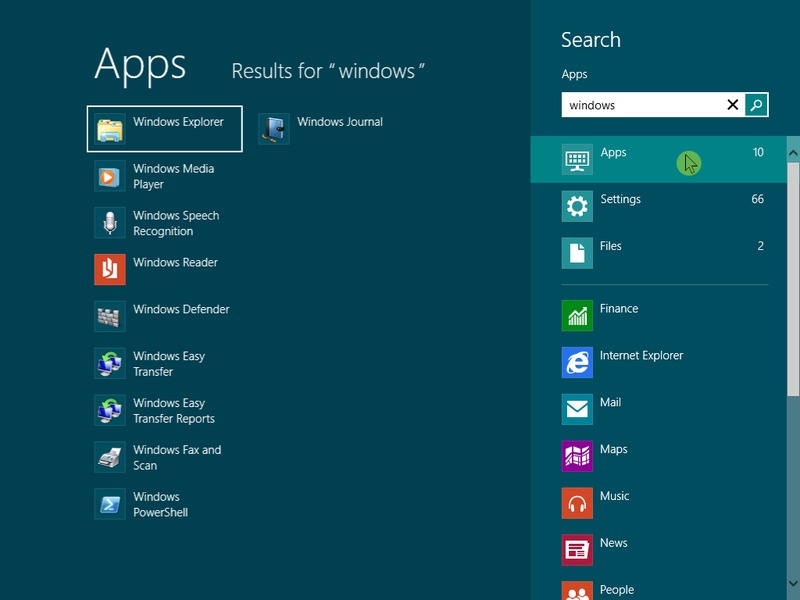This screenshot has width=800, height=600.
Task: Click the Files document icon
Action: click(577, 253)
